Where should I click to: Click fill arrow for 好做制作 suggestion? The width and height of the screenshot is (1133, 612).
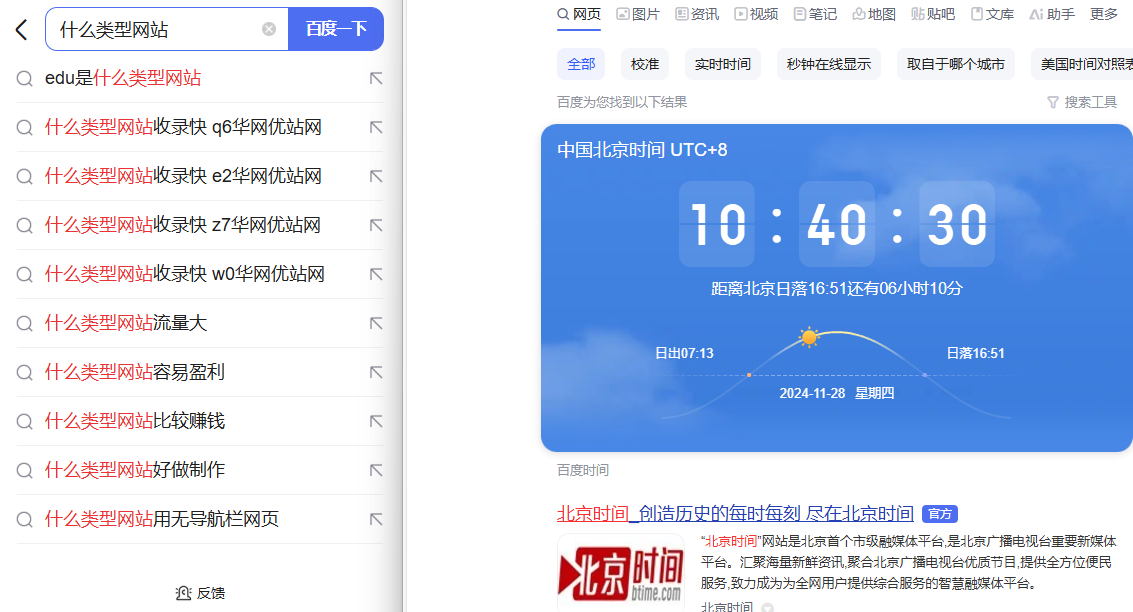[376, 470]
